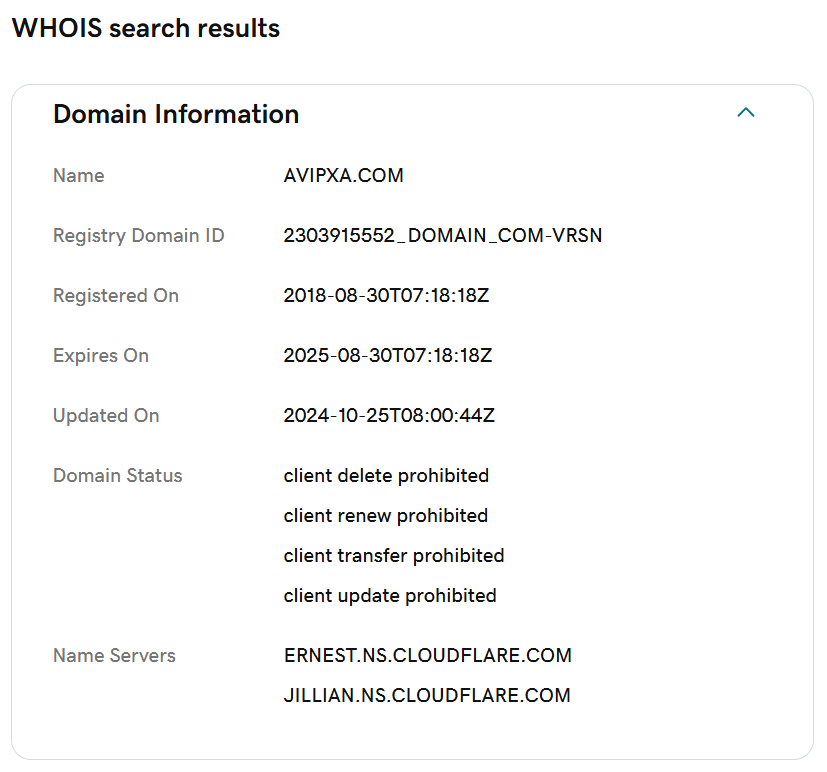Select the AVIPXA.COM domain name
The width and height of the screenshot is (827, 772).
pos(343,176)
